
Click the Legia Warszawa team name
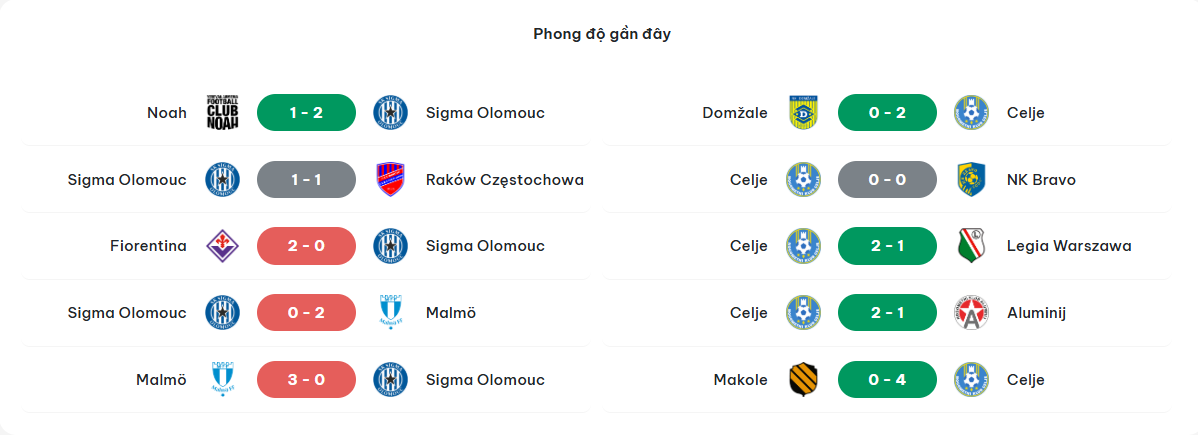(1069, 246)
